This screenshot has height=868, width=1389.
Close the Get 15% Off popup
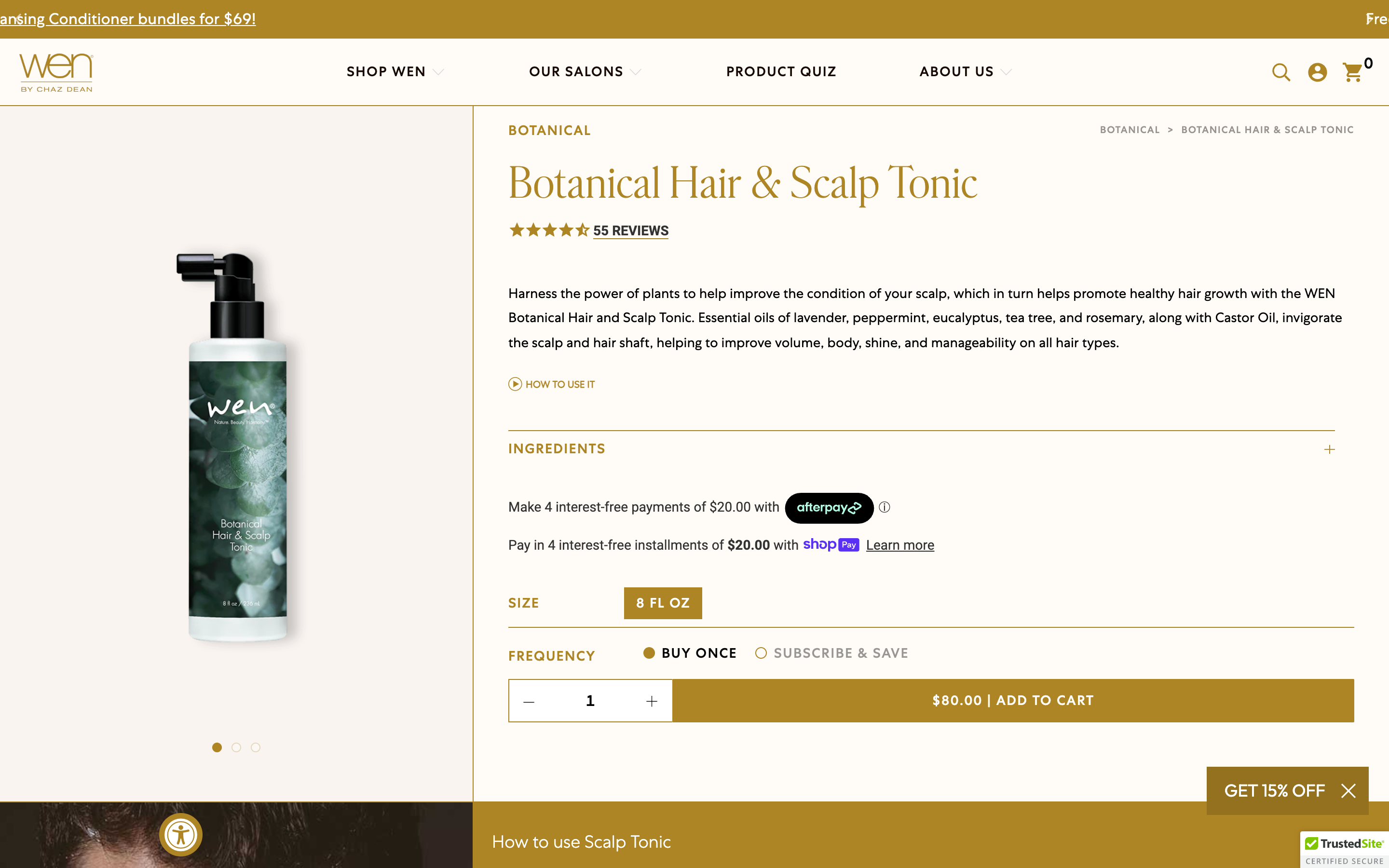pos(1348,791)
